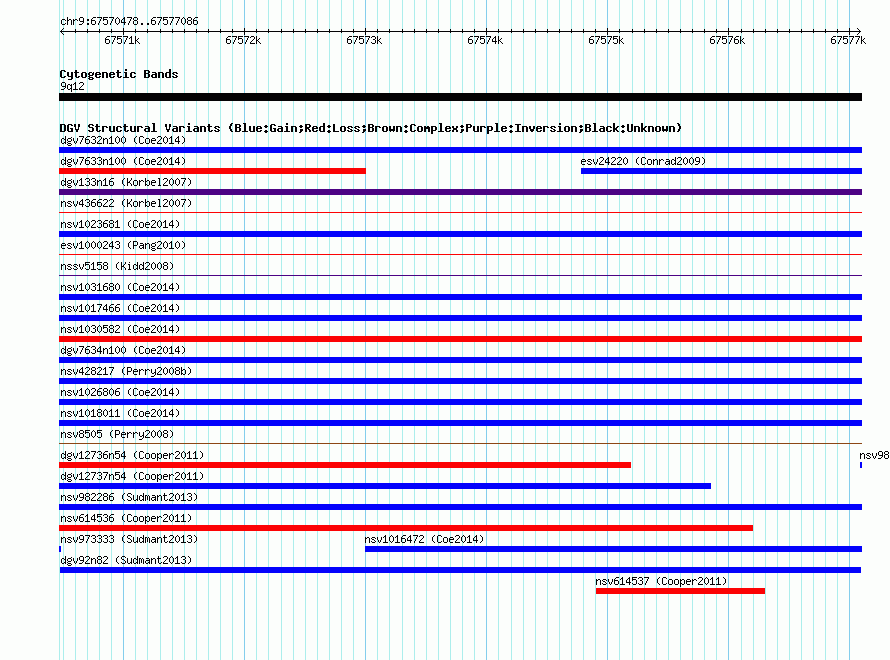Open nsv1030582 (Coe2014) variant label

120,329
